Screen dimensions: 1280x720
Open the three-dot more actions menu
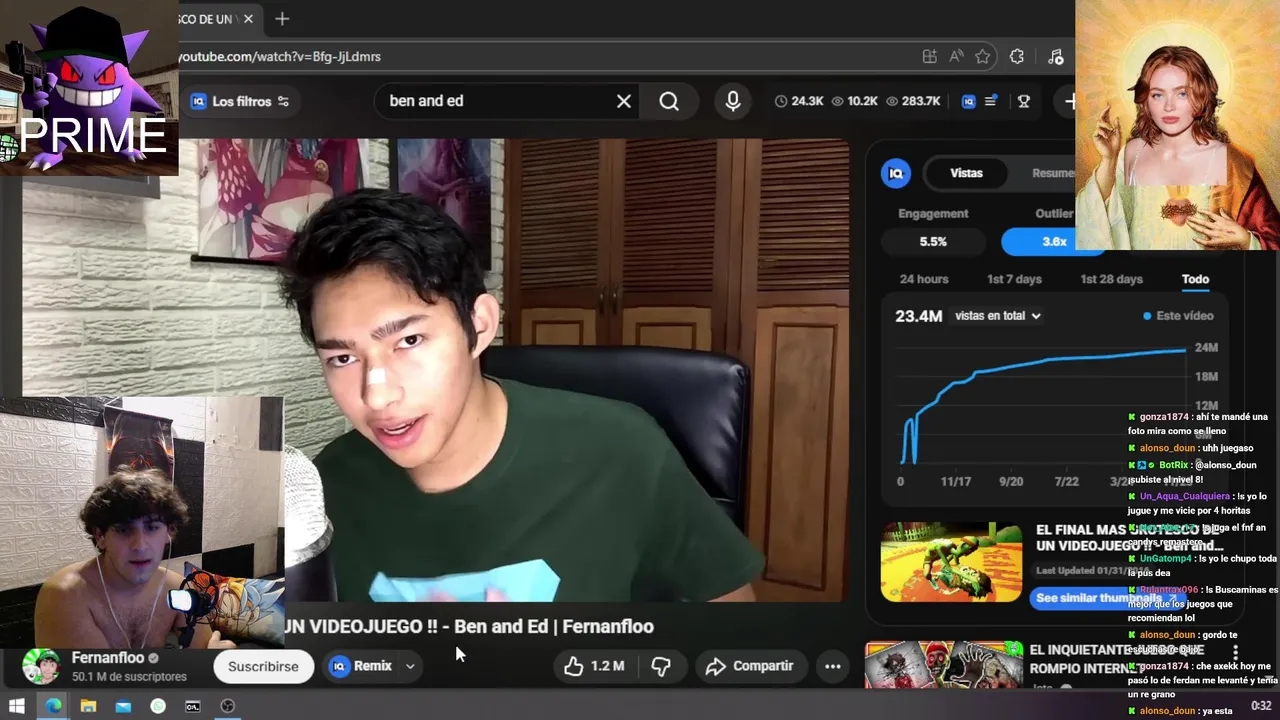[832, 666]
